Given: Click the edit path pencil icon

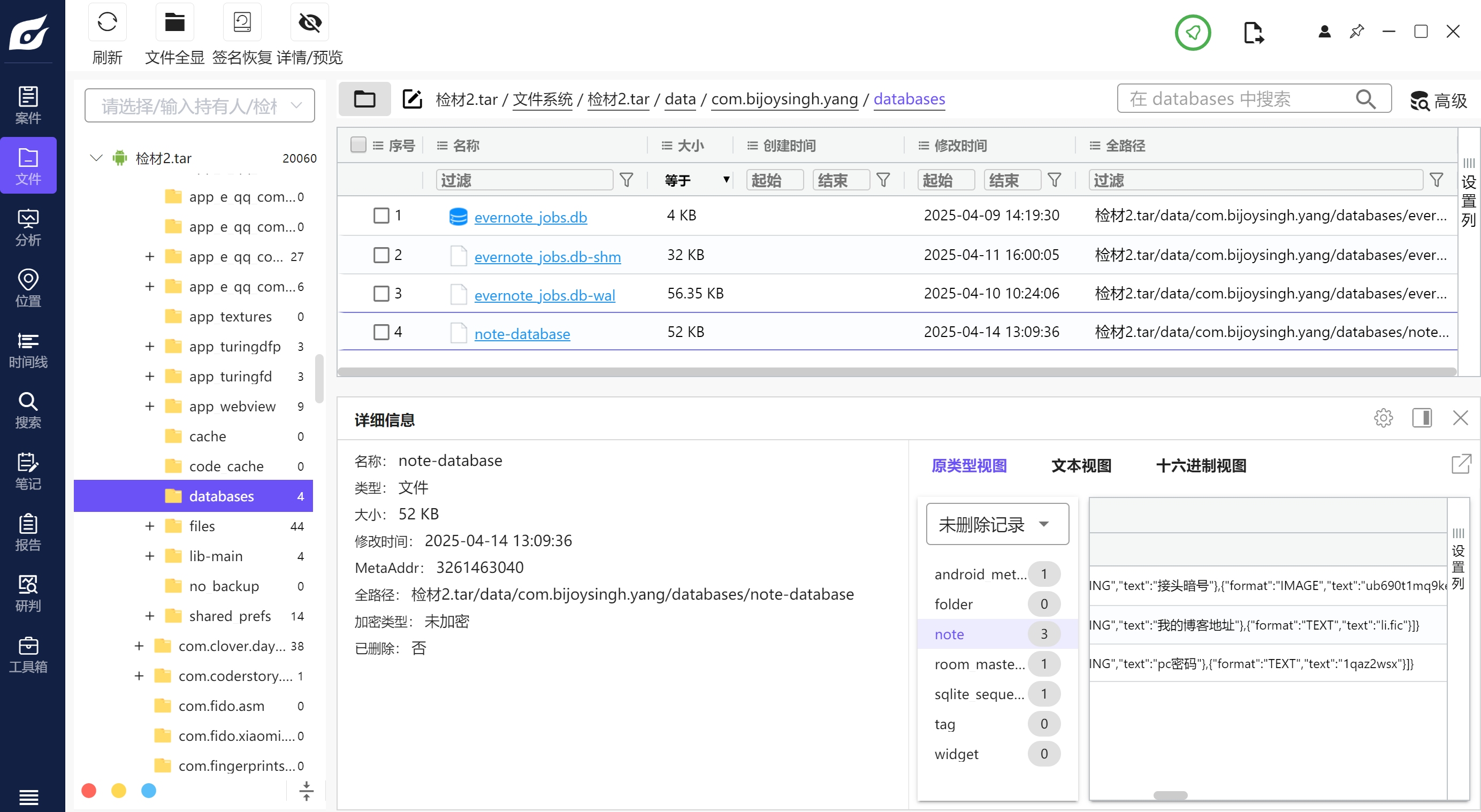Looking at the screenshot, I should coord(411,99).
